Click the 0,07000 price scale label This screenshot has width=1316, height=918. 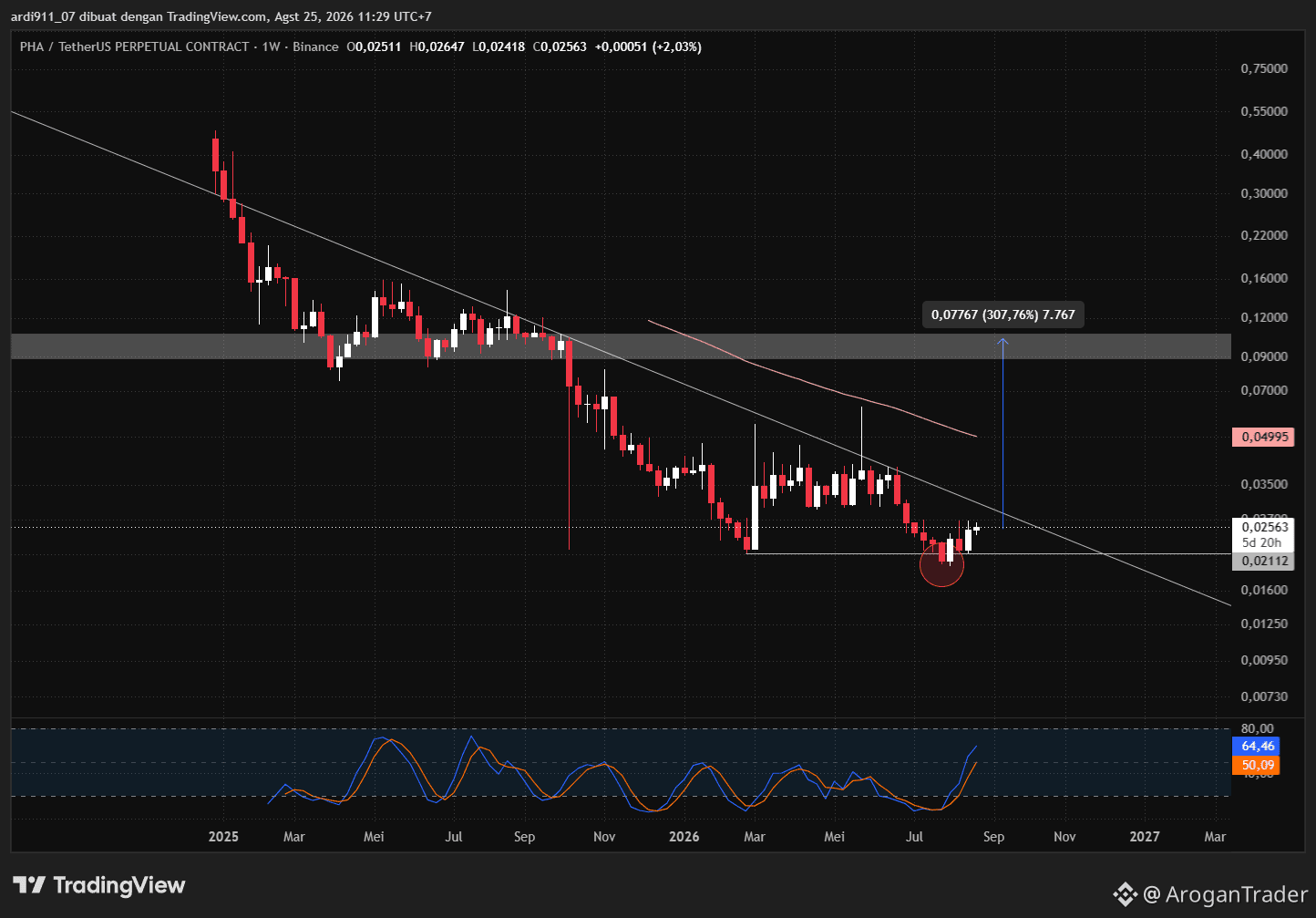click(x=1264, y=390)
